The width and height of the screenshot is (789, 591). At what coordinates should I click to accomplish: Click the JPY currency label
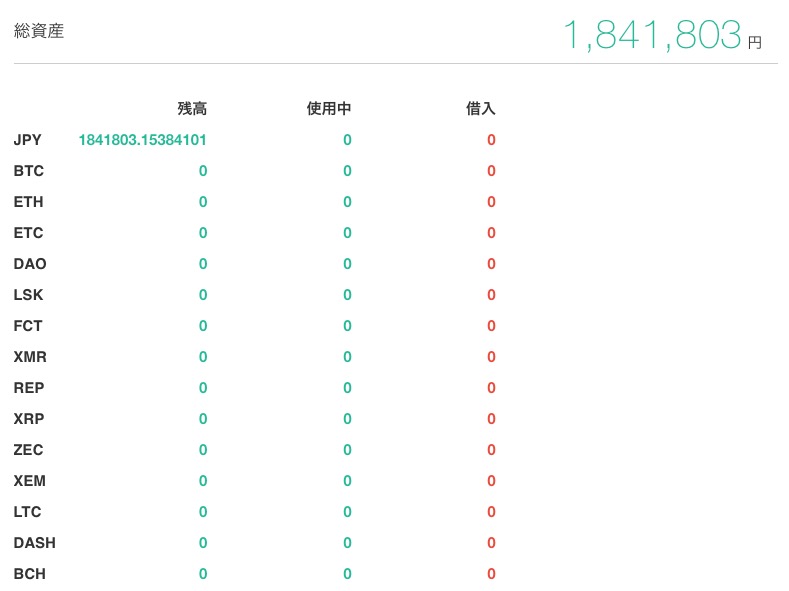click(28, 140)
